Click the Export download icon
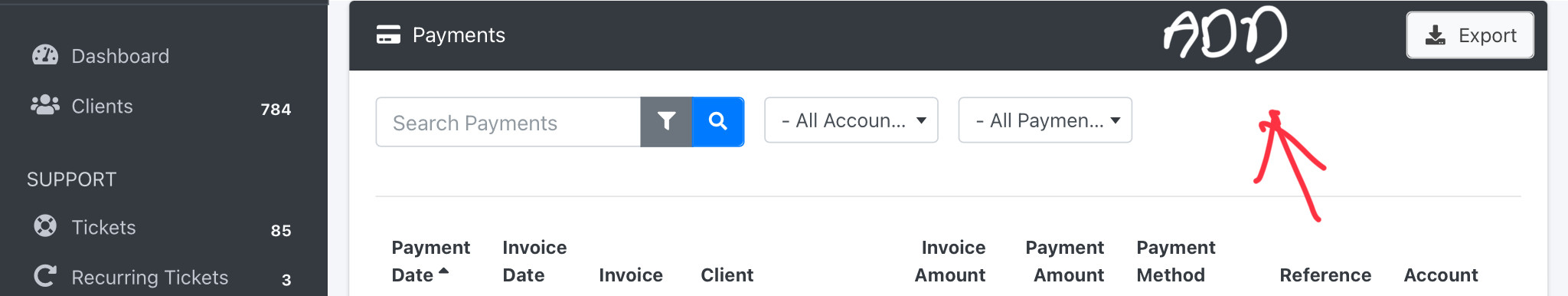 (1436, 35)
